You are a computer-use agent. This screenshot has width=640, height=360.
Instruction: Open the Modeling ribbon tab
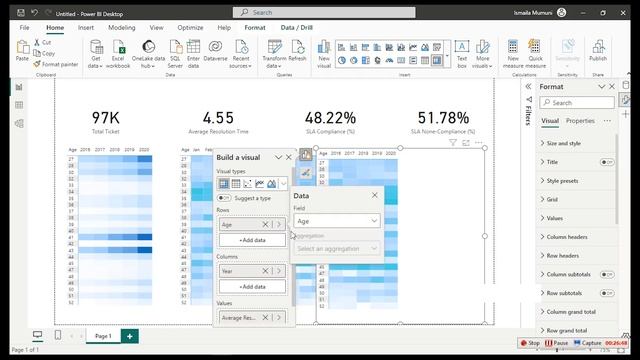(x=122, y=28)
